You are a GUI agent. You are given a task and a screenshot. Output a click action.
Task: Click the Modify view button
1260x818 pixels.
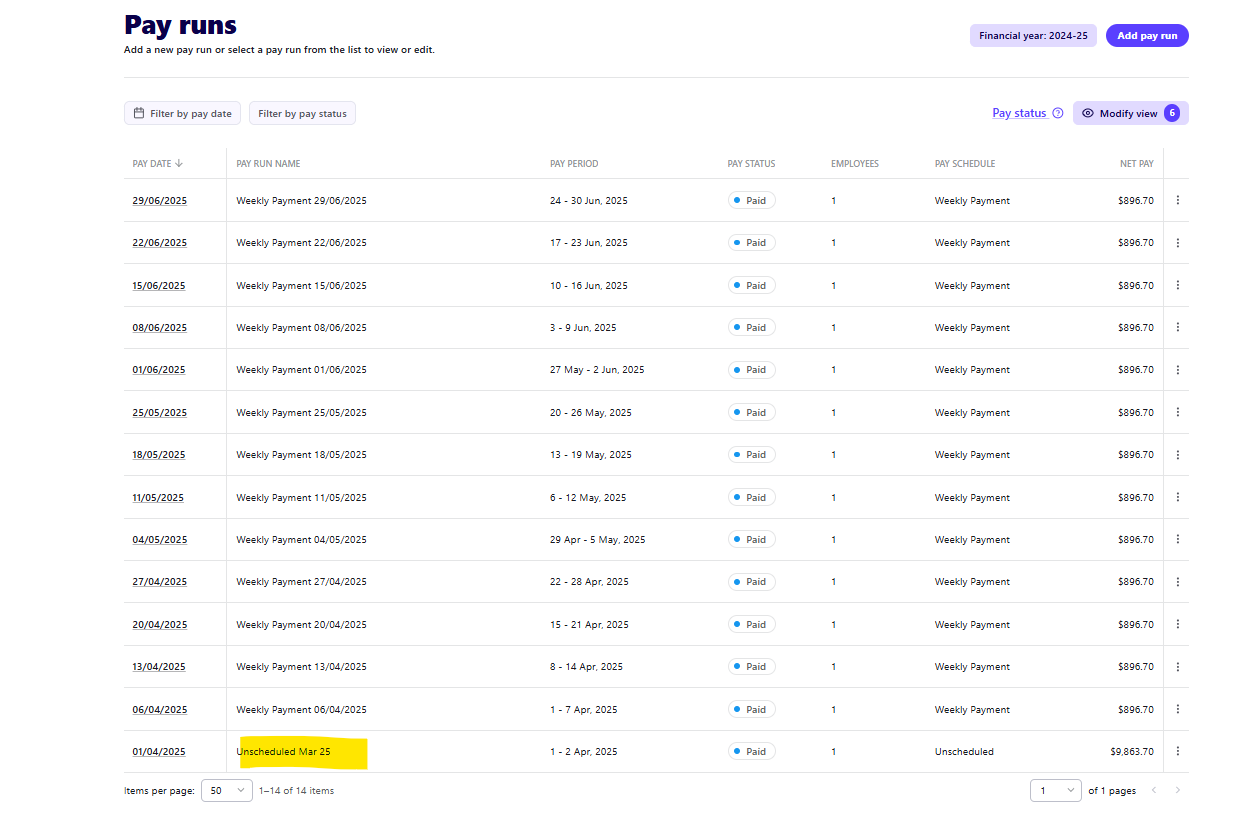1131,113
